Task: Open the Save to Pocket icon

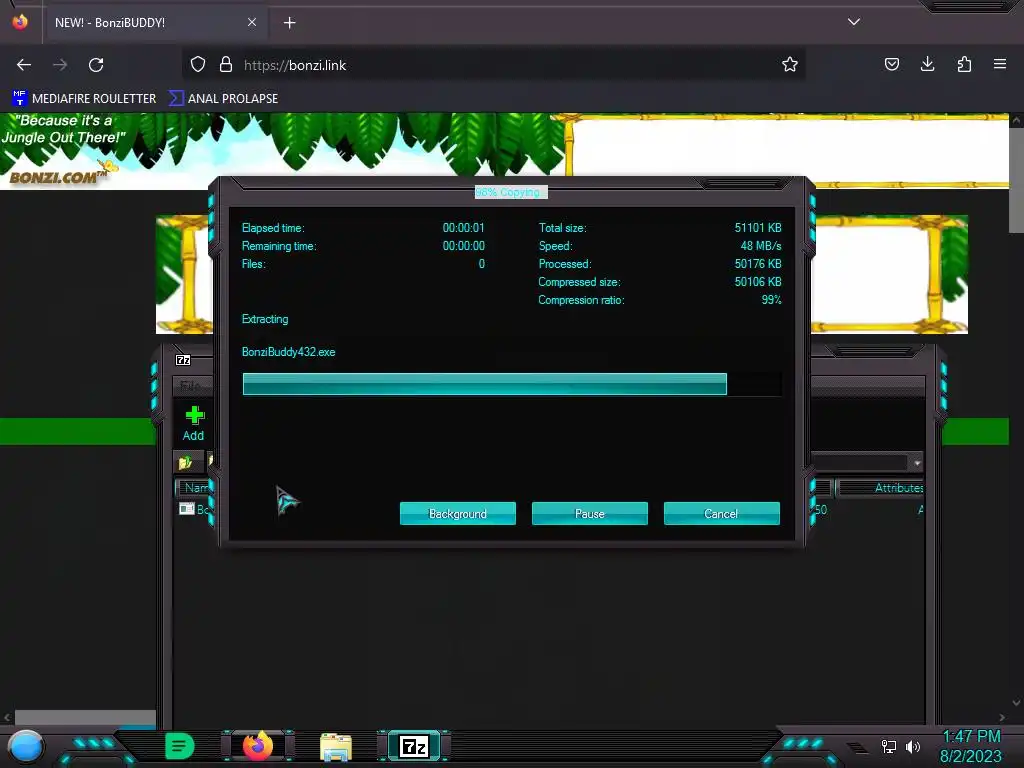Action: tap(891, 64)
